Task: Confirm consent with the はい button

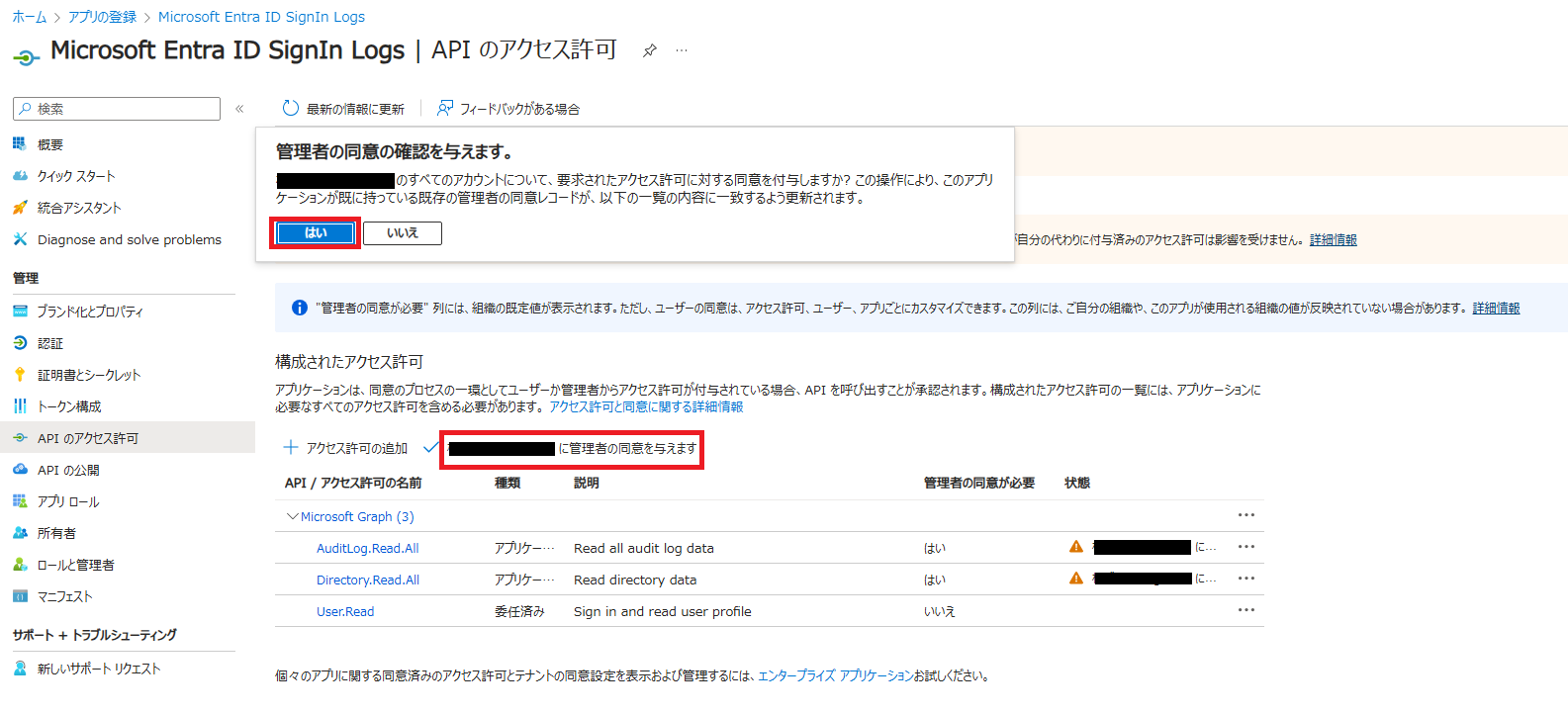Action: pos(316,232)
